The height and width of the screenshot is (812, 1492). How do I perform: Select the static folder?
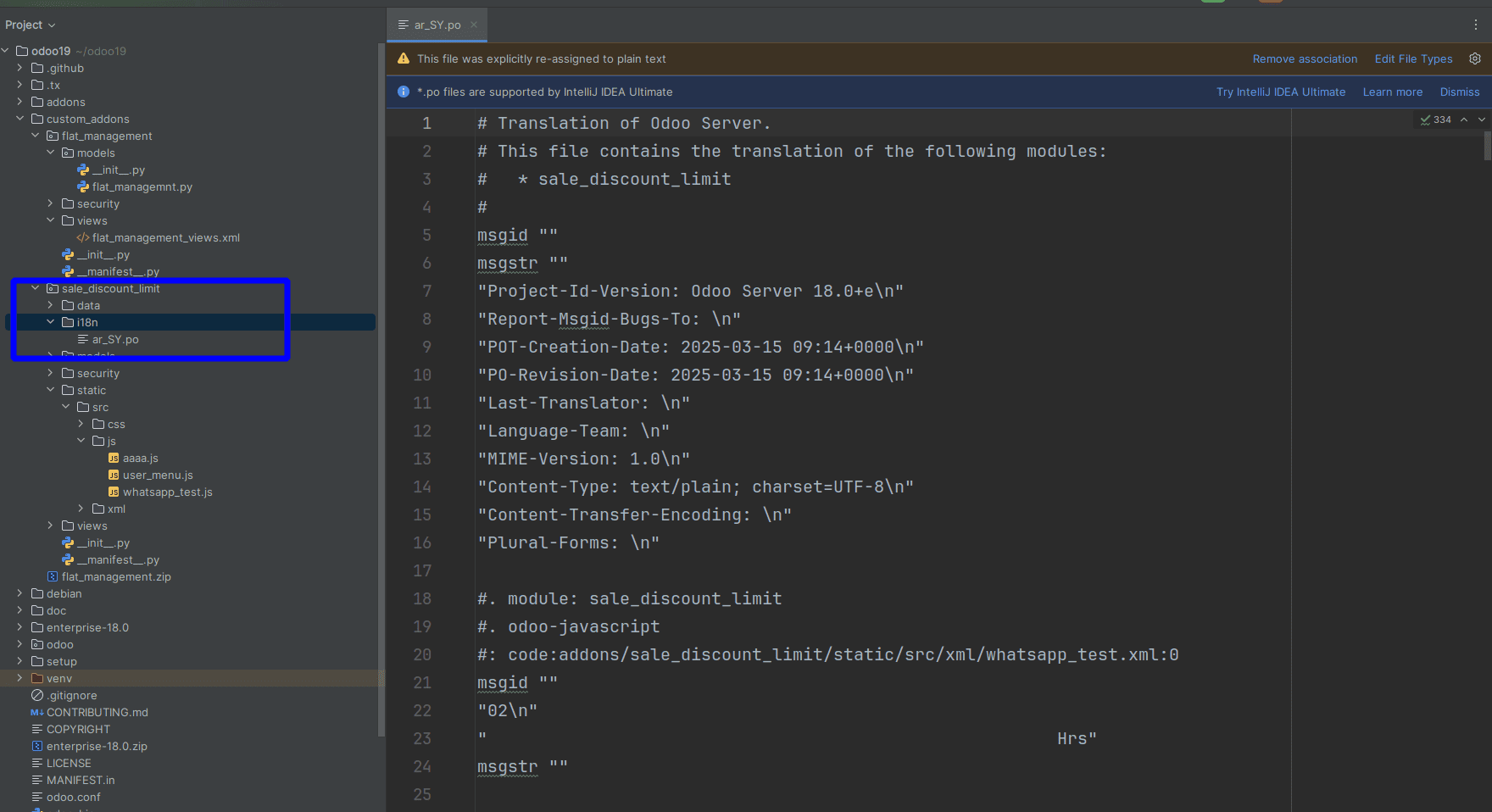(91, 390)
